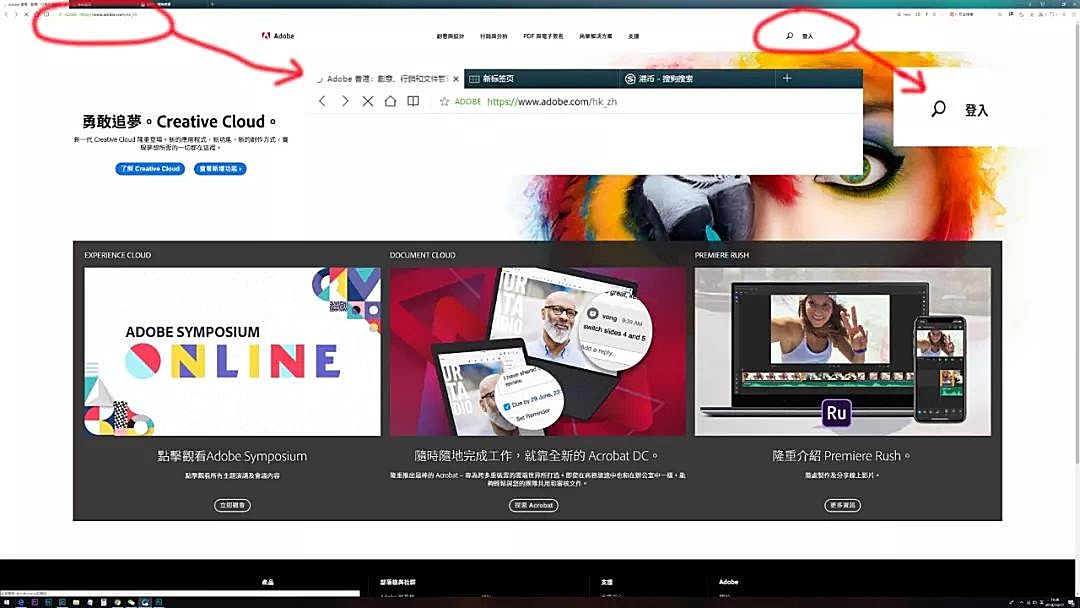The height and width of the screenshot is (608, 1080).
Task: Click the 探索 Acrobat button
Action: point(534,505)
